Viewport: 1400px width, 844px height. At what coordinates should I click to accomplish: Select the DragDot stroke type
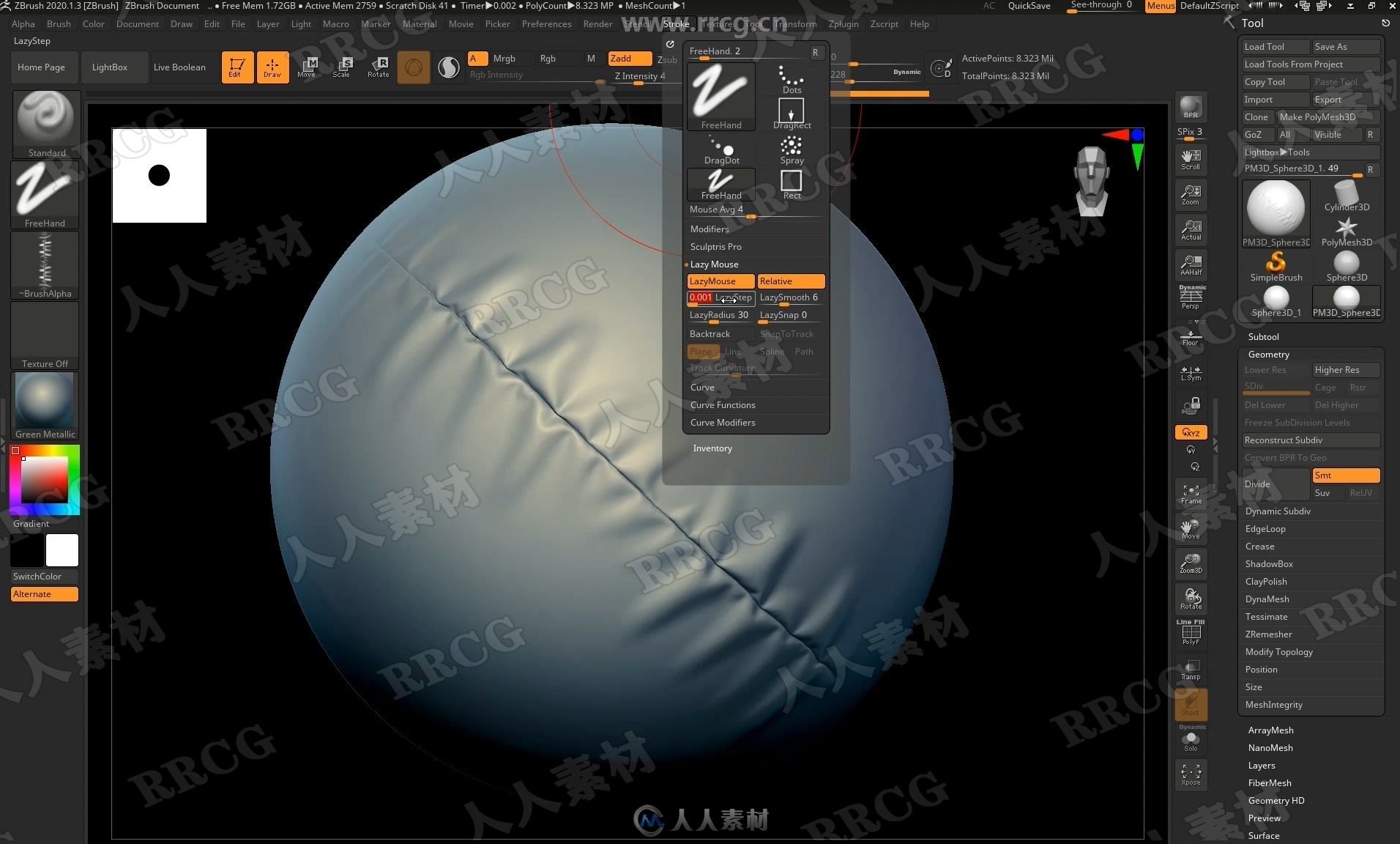721,150
